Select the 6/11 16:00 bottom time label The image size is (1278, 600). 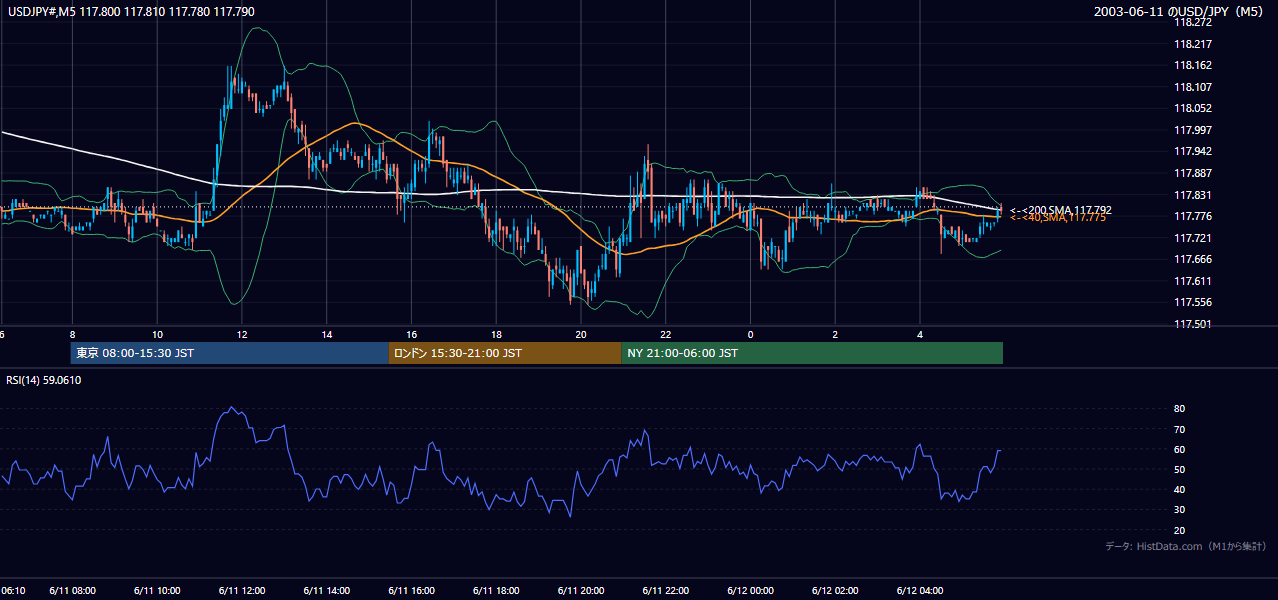[x=411, y=591]
